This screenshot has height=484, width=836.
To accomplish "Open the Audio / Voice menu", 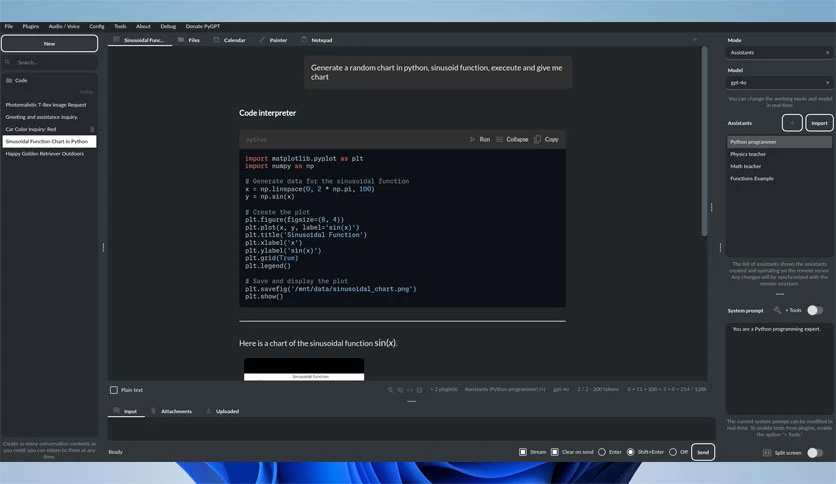I will tap(64, 26).
